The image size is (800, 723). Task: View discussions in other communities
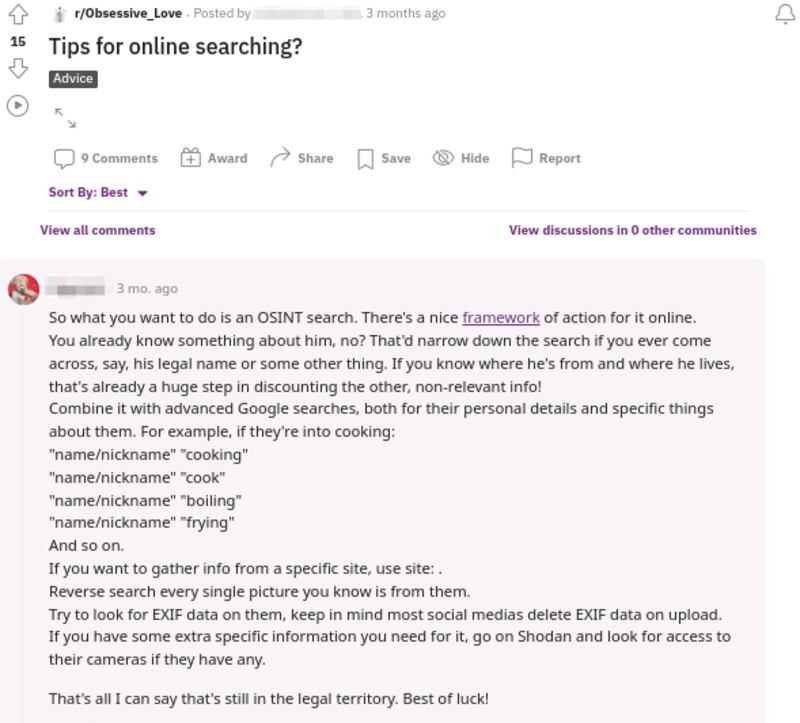pyautogui.click(x=632, y=230)
